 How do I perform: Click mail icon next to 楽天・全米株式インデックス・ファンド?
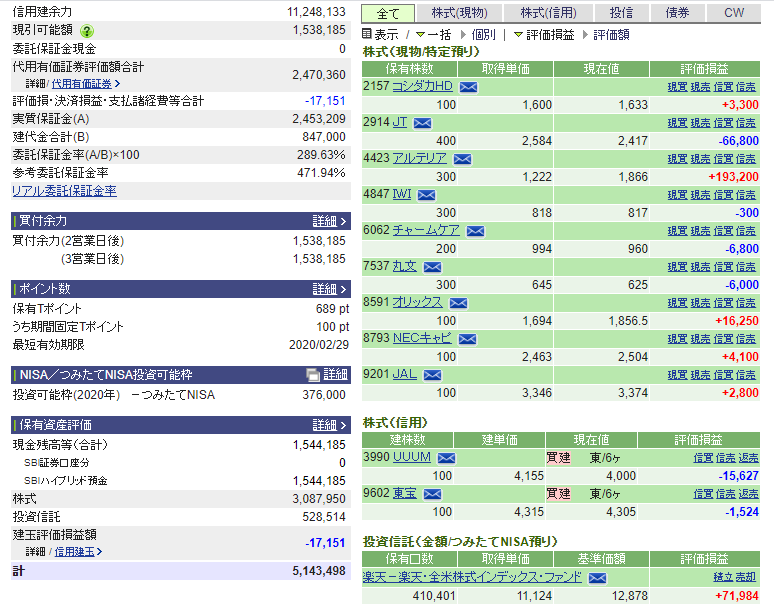point(597,578)
